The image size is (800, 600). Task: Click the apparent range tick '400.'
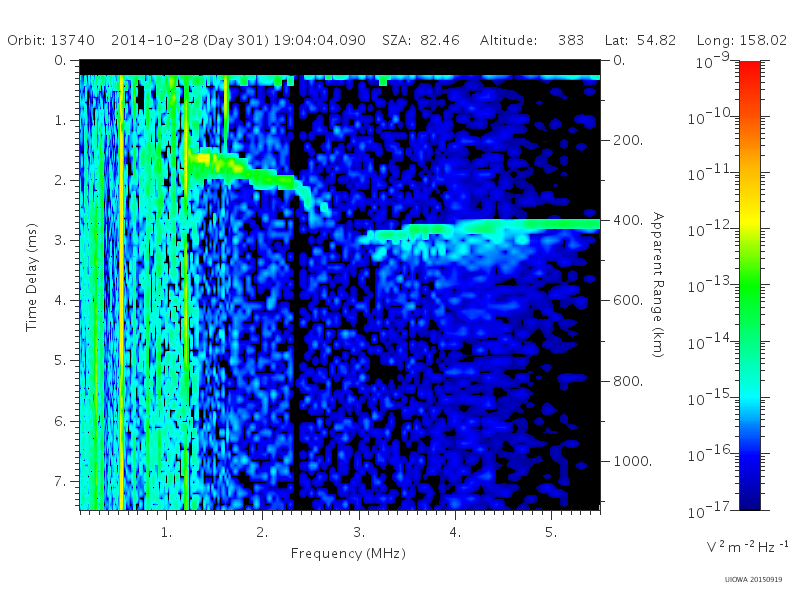[x=628, y=220]
